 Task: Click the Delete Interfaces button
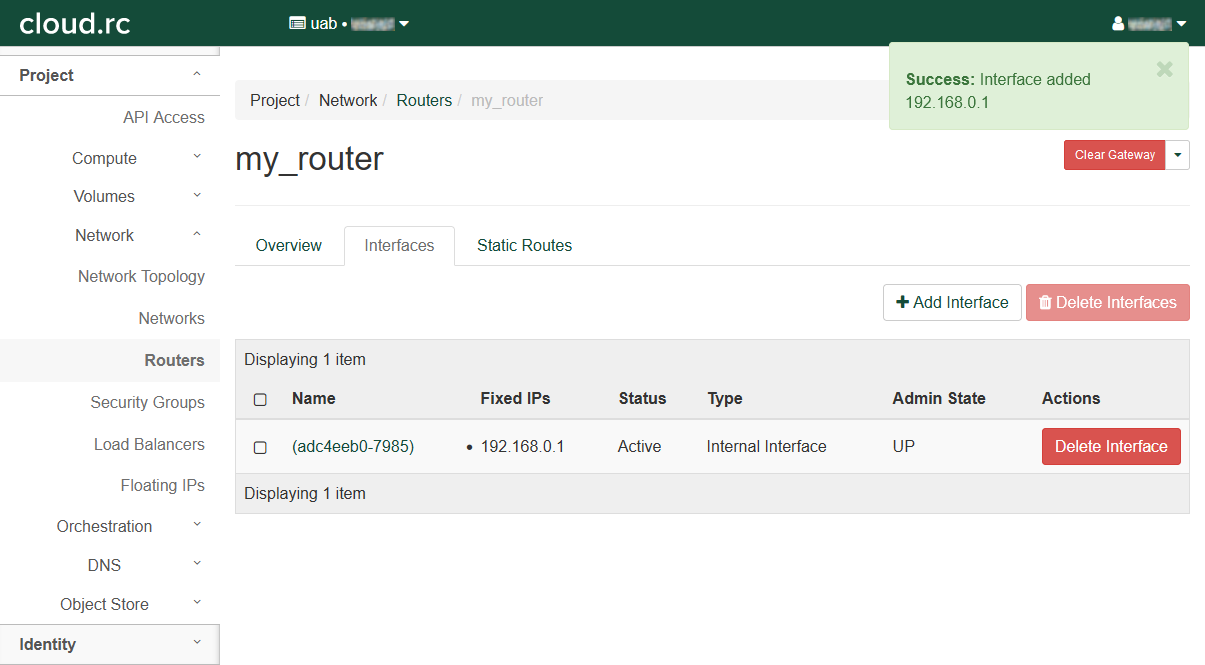pyautogui.click(x=1107, y=302)
